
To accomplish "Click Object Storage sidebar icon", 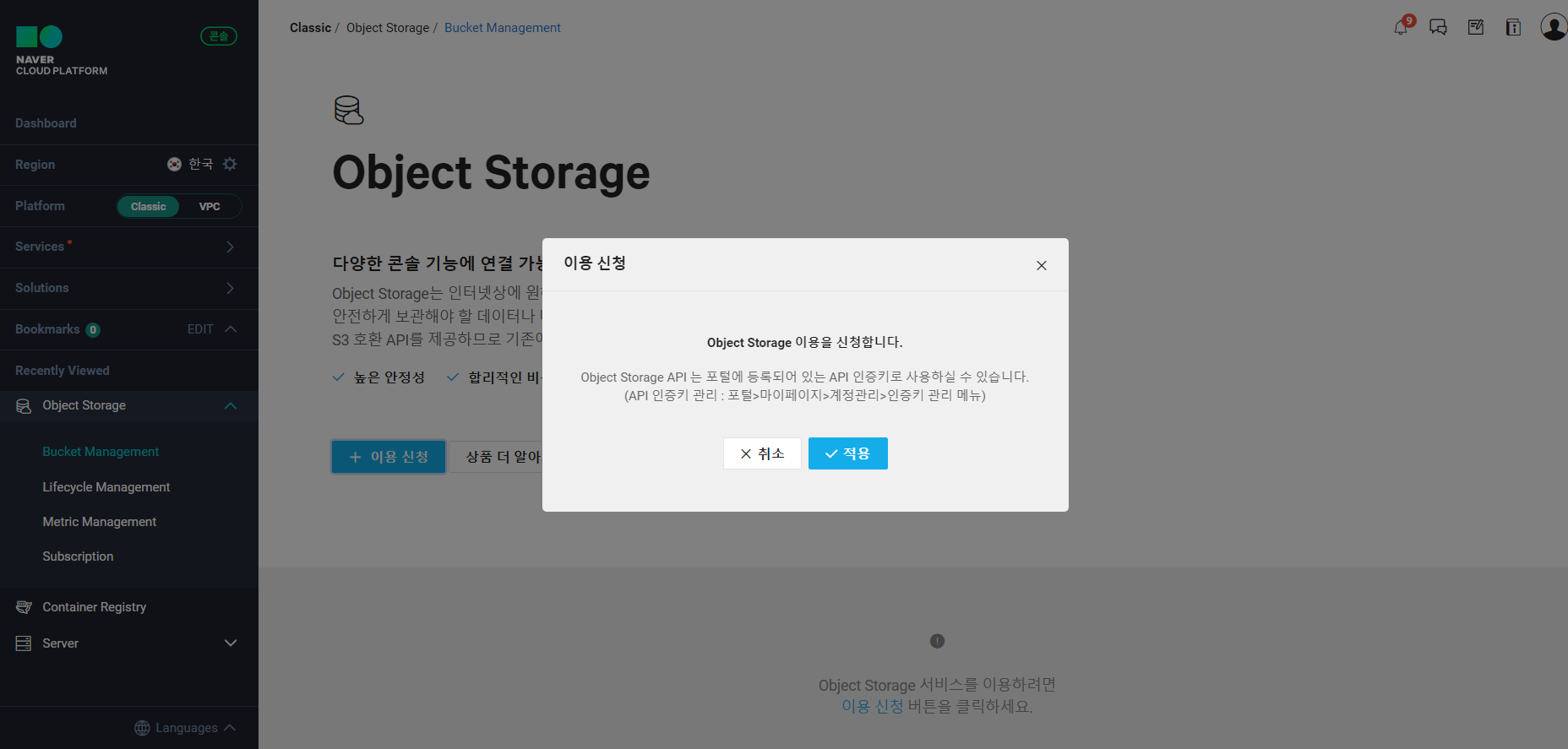I will point(24,406).
